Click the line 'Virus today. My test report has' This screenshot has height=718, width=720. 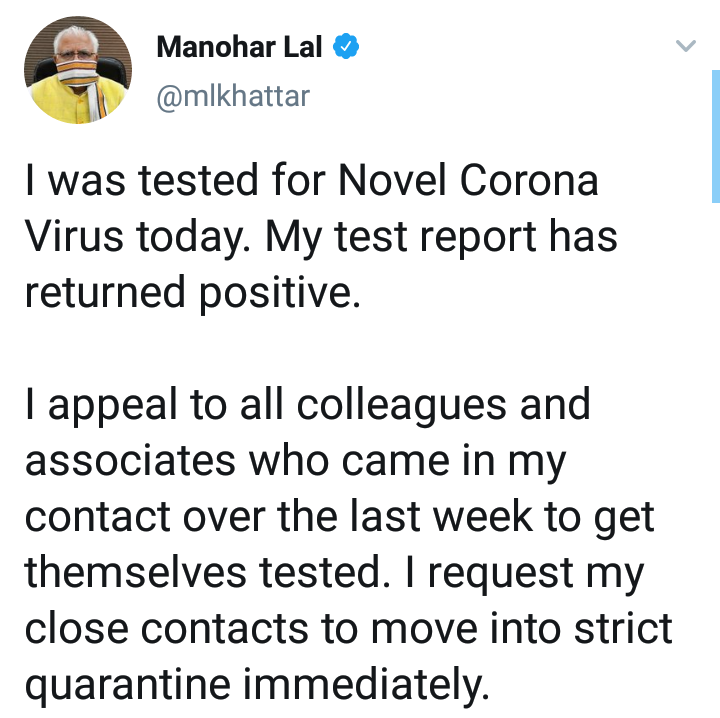tap(321, 238)
